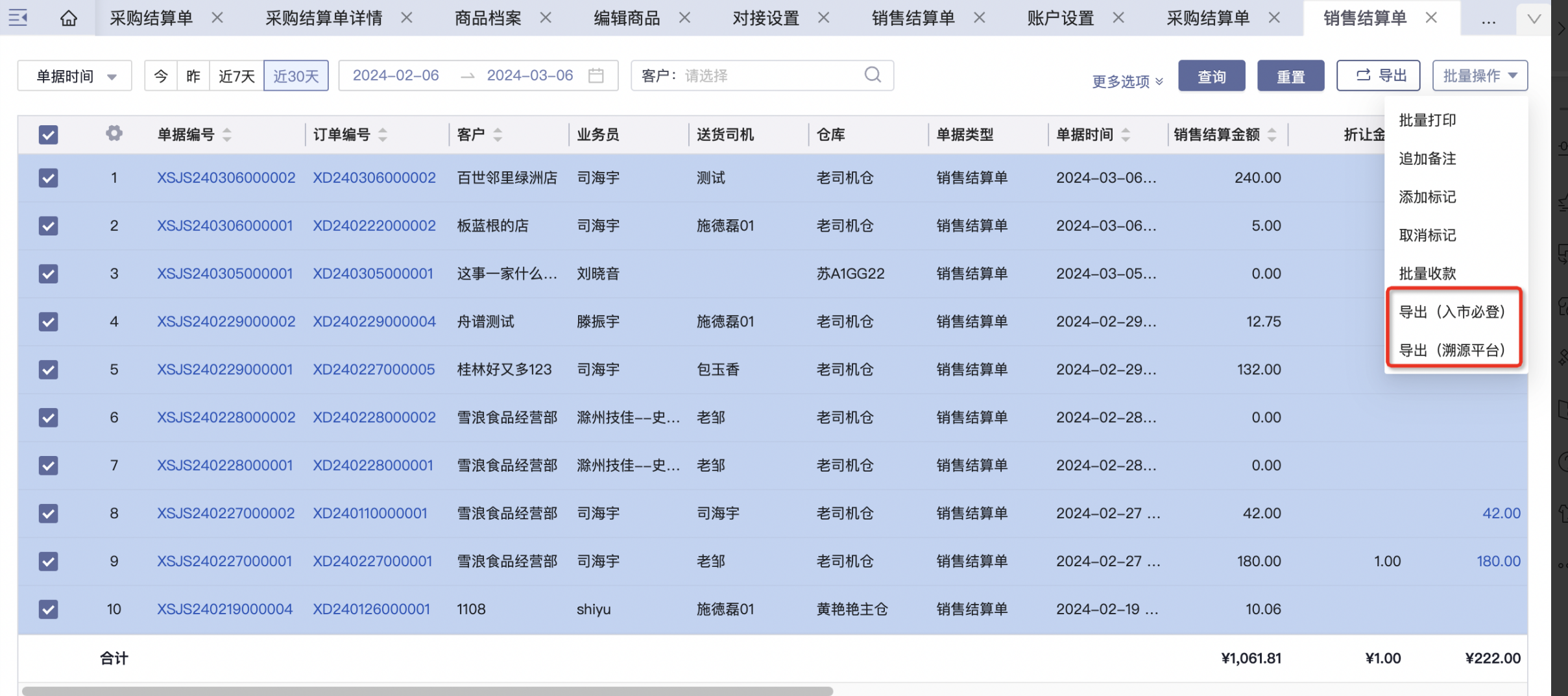Click the customer search magnifier icon
Viewport: 1568px width, 696px height.
pos(873,75)
